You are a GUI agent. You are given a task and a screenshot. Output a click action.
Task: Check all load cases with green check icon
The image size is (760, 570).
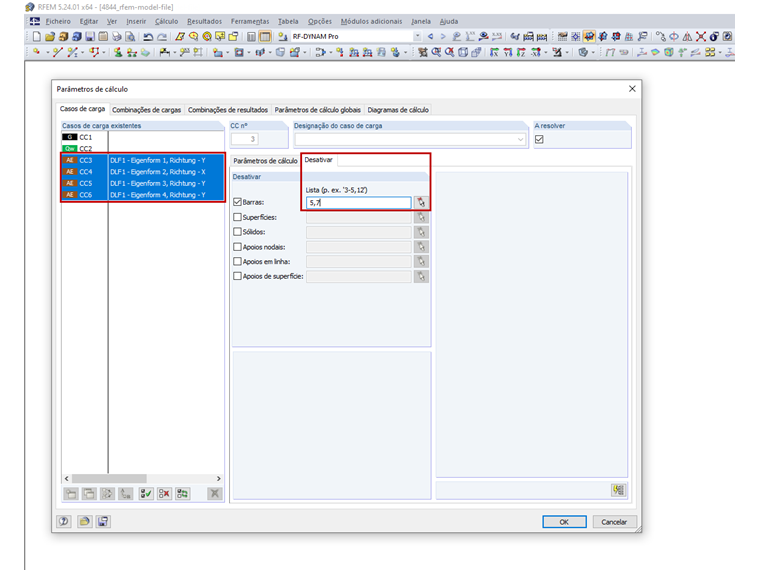(146, 494)
